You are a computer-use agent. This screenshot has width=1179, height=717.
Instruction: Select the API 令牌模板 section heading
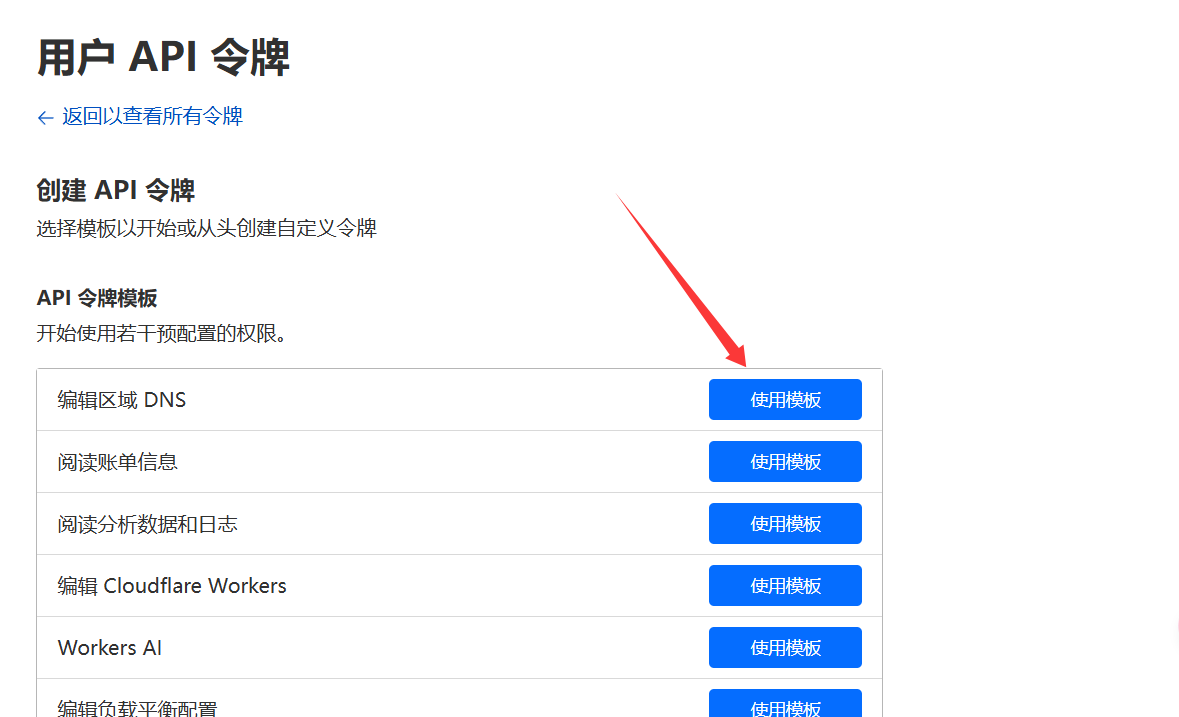pyautogui.click(x=97, y=298)
